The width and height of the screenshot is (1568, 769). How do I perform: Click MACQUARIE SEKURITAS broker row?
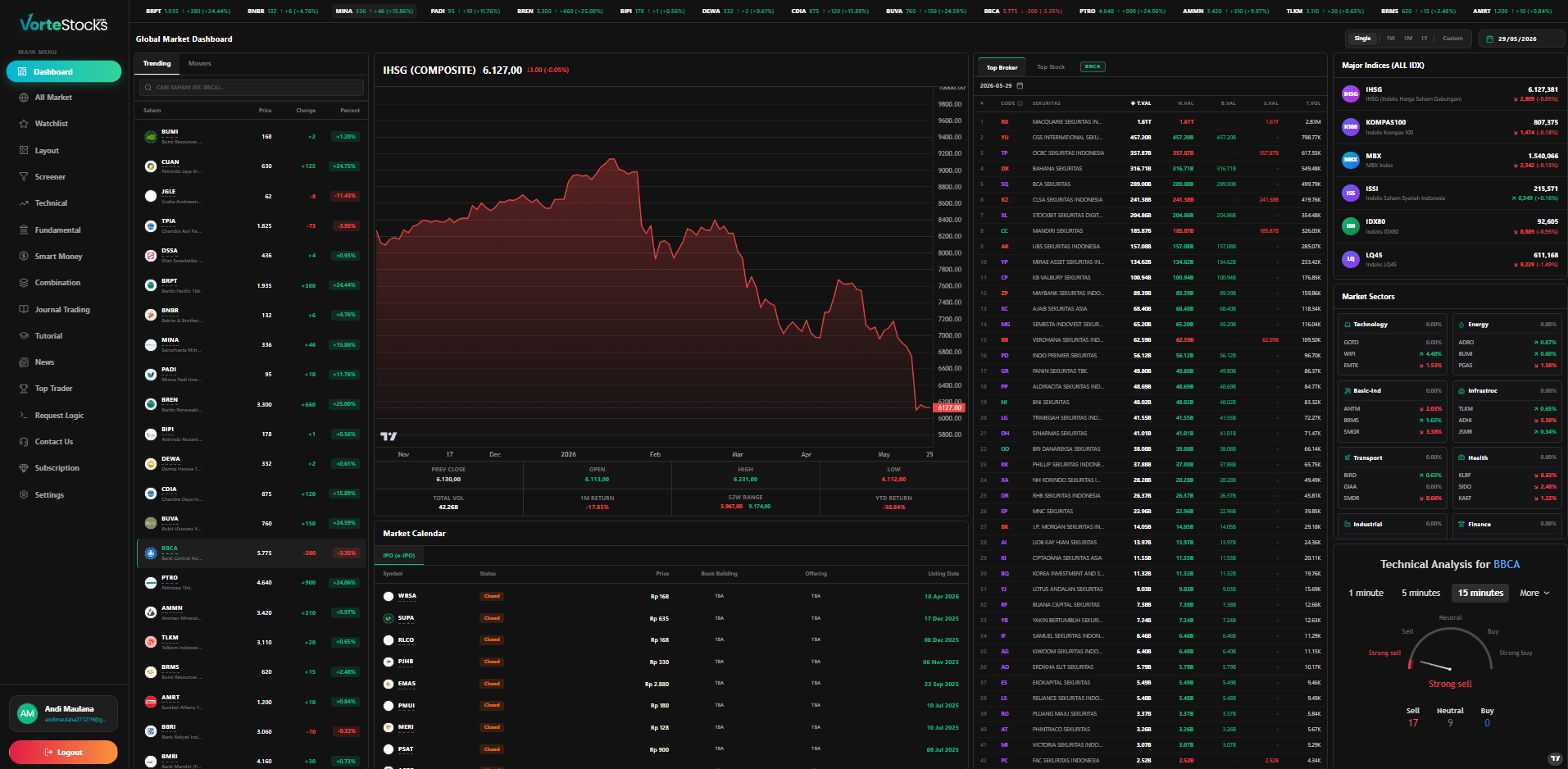click(x=1150, y=121)
